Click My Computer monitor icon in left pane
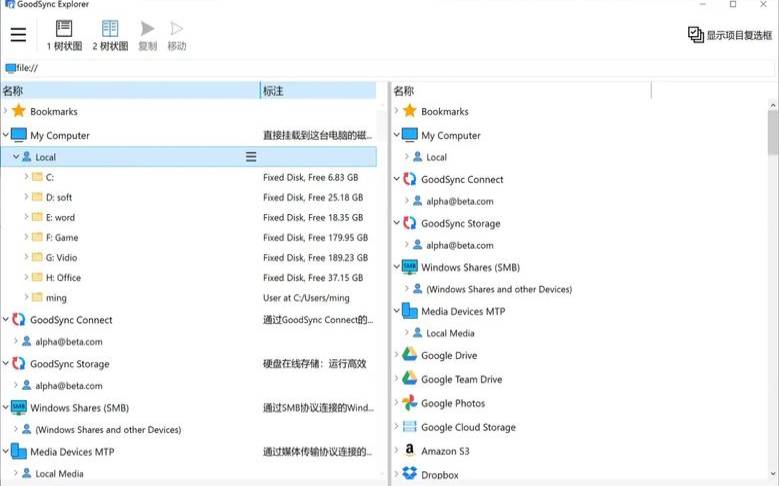779x486 pixels. click(19, 135)
